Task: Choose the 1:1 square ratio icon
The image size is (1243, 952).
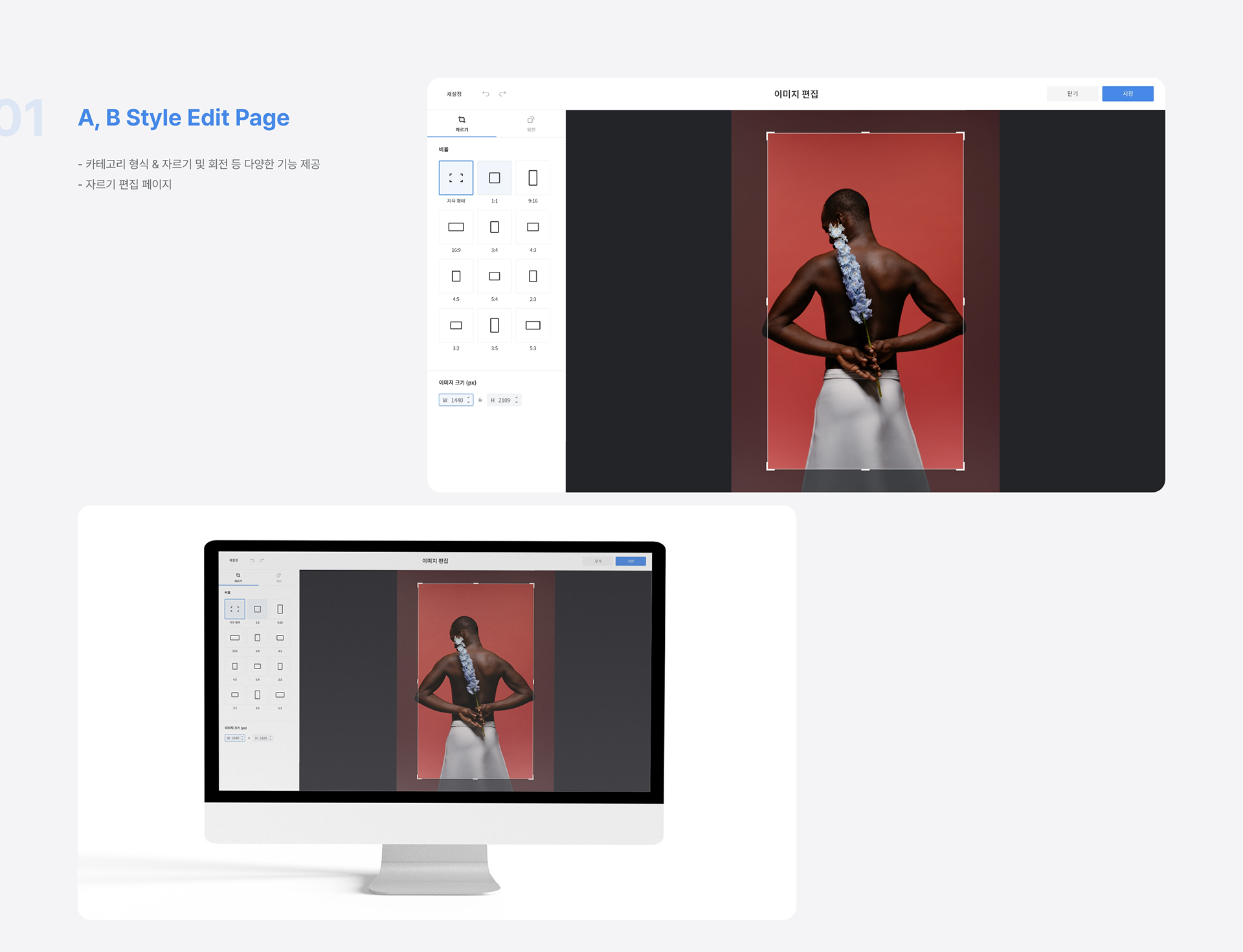Action: [495, 178]
